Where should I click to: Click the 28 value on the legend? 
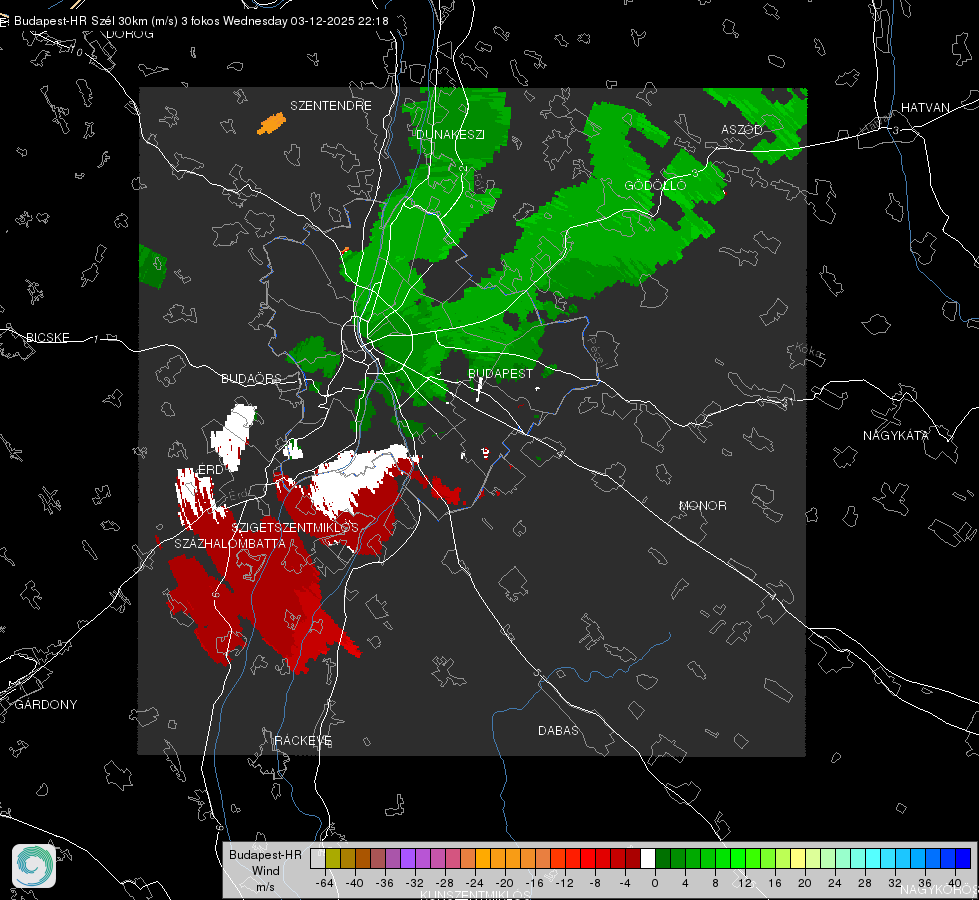tap(864, 883)
